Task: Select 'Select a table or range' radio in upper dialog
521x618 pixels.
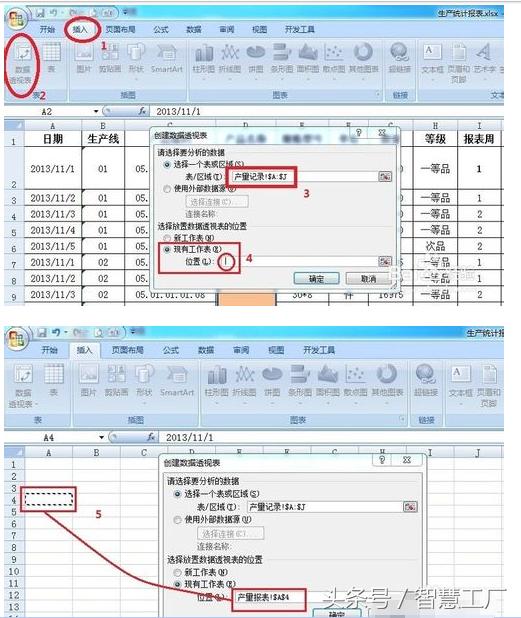Action: 167,164
